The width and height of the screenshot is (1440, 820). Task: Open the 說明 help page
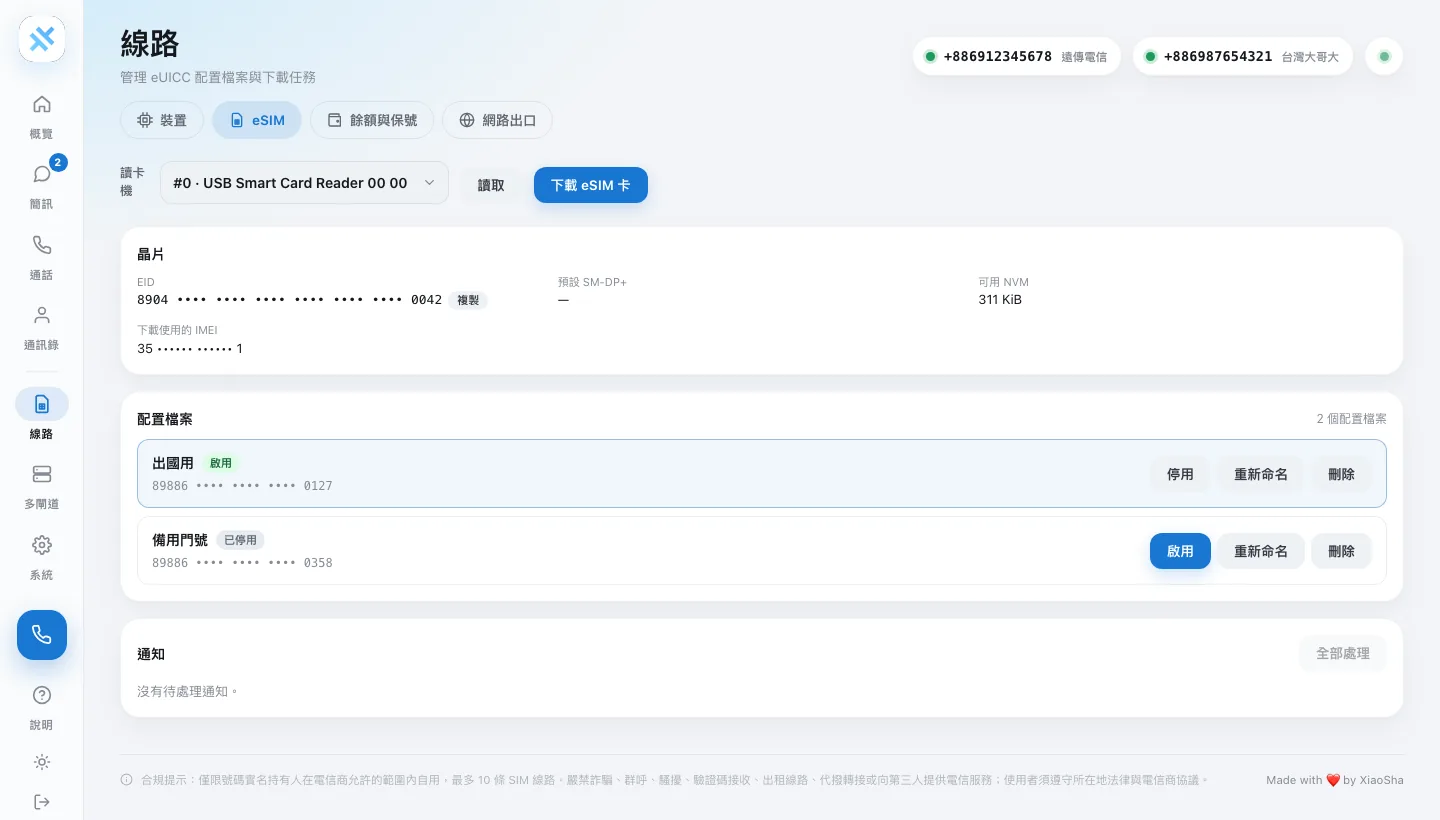(x=42, y=707)
